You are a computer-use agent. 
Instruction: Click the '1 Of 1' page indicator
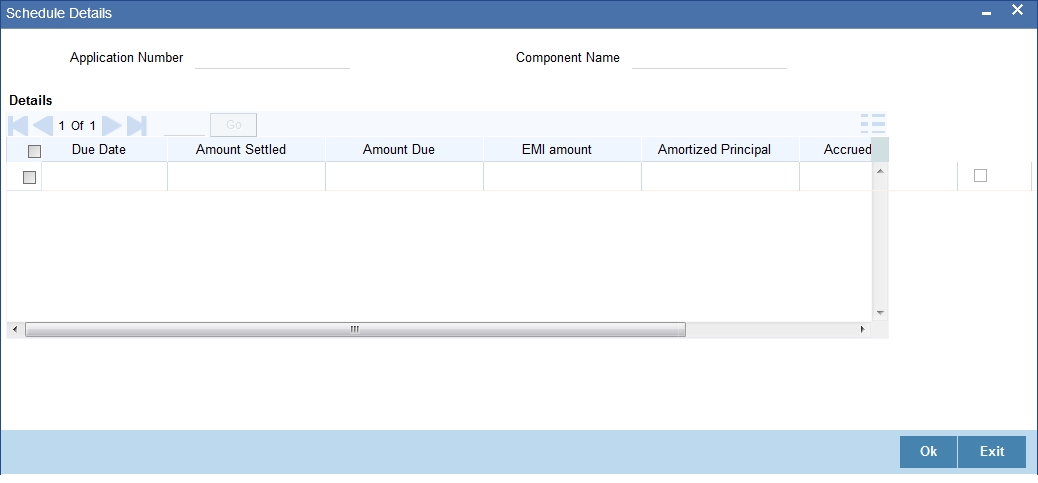pos(77,126)
